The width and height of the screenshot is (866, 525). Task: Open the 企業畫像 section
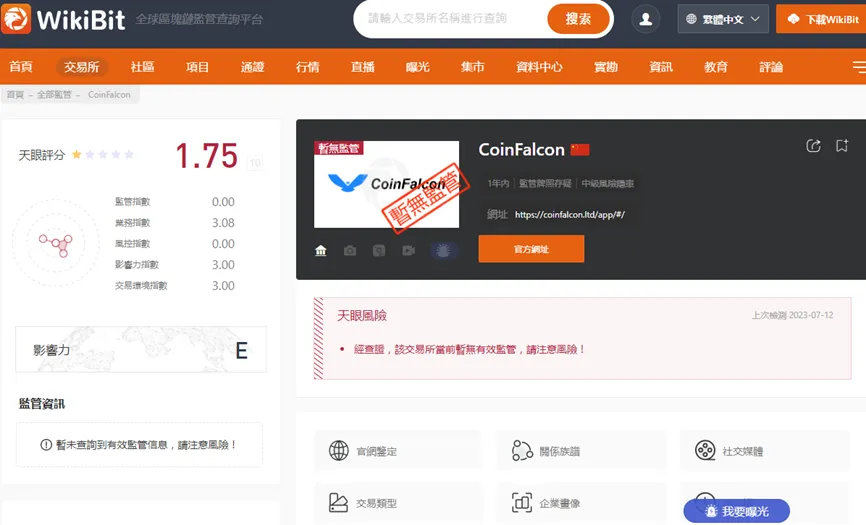pyautogui.click(x=581, y=503)
